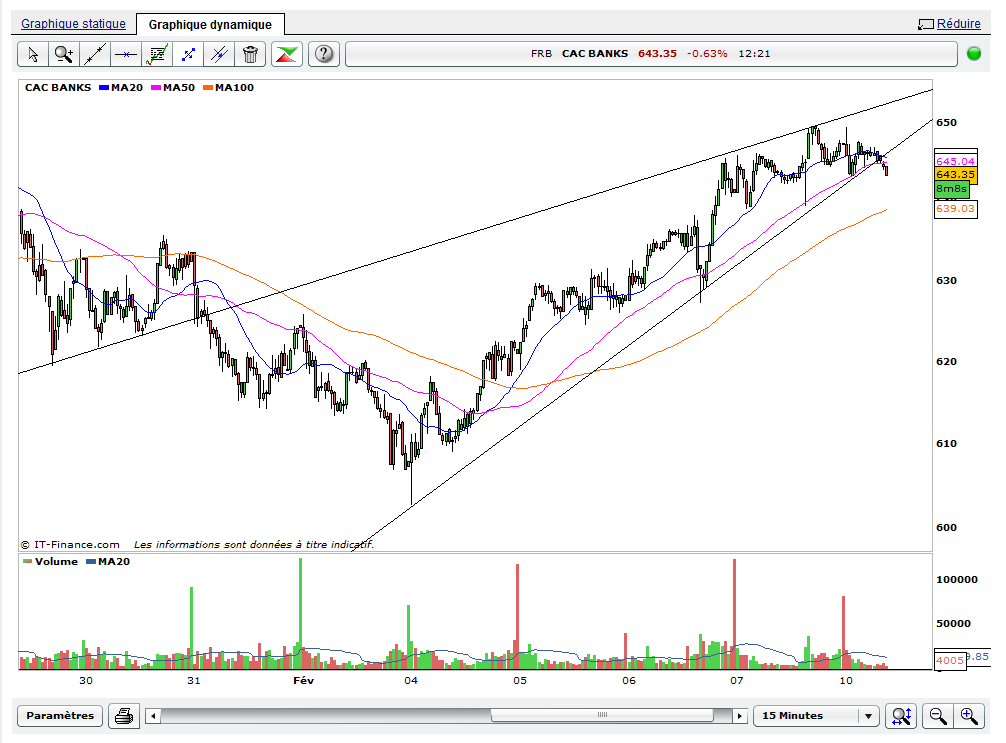
Task: Click the green and red triangles icon
Action: tap(287, 54)
